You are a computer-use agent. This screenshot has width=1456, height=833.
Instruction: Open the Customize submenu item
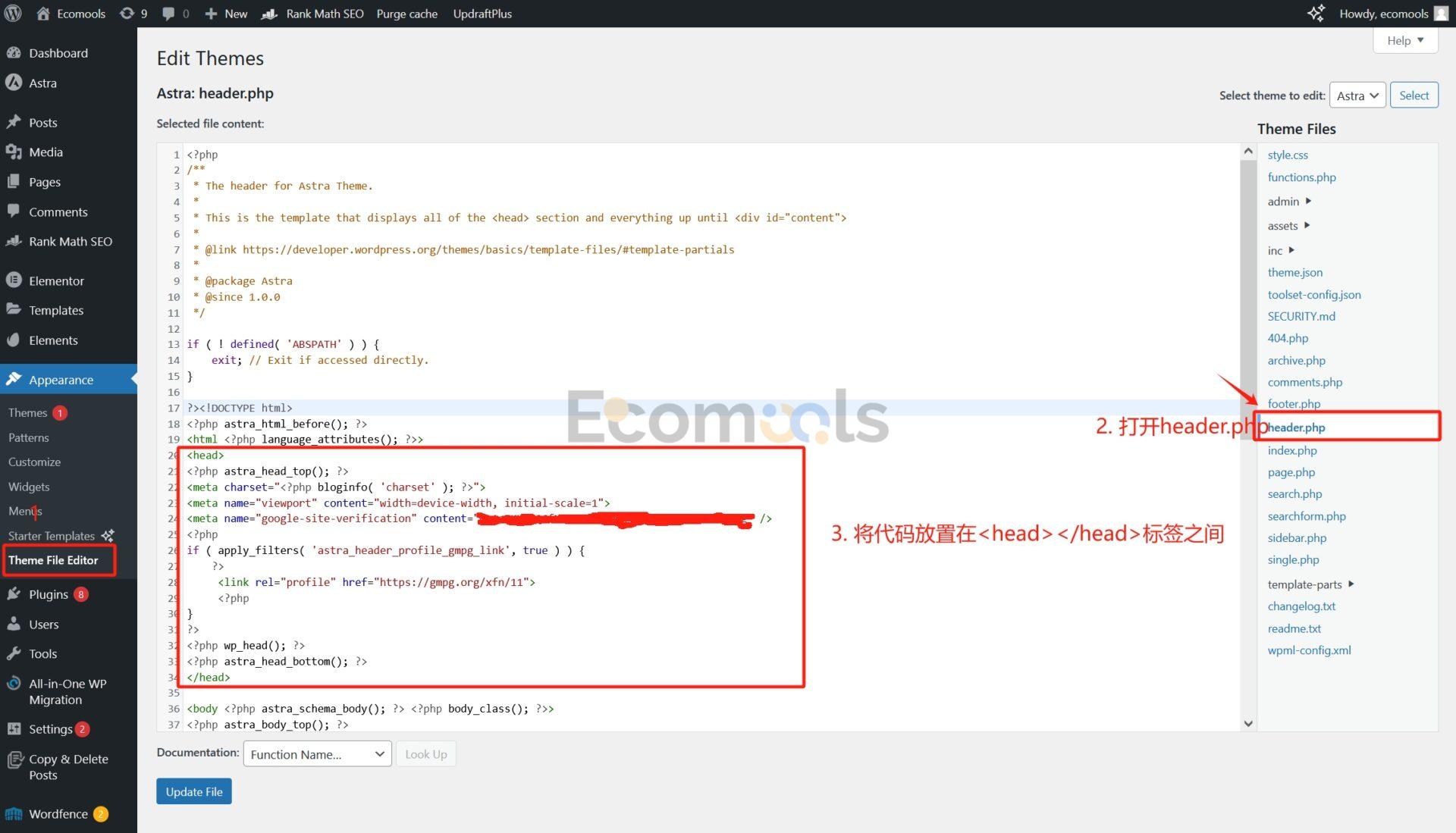34,462
